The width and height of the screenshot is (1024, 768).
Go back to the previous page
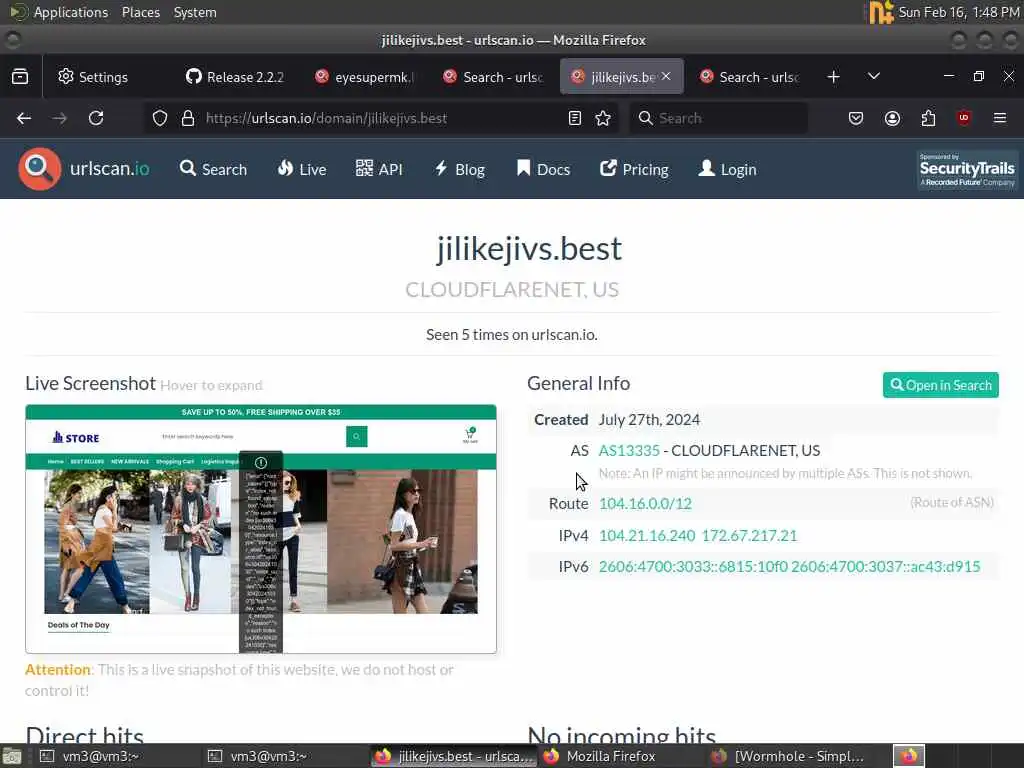click(24, 118)
